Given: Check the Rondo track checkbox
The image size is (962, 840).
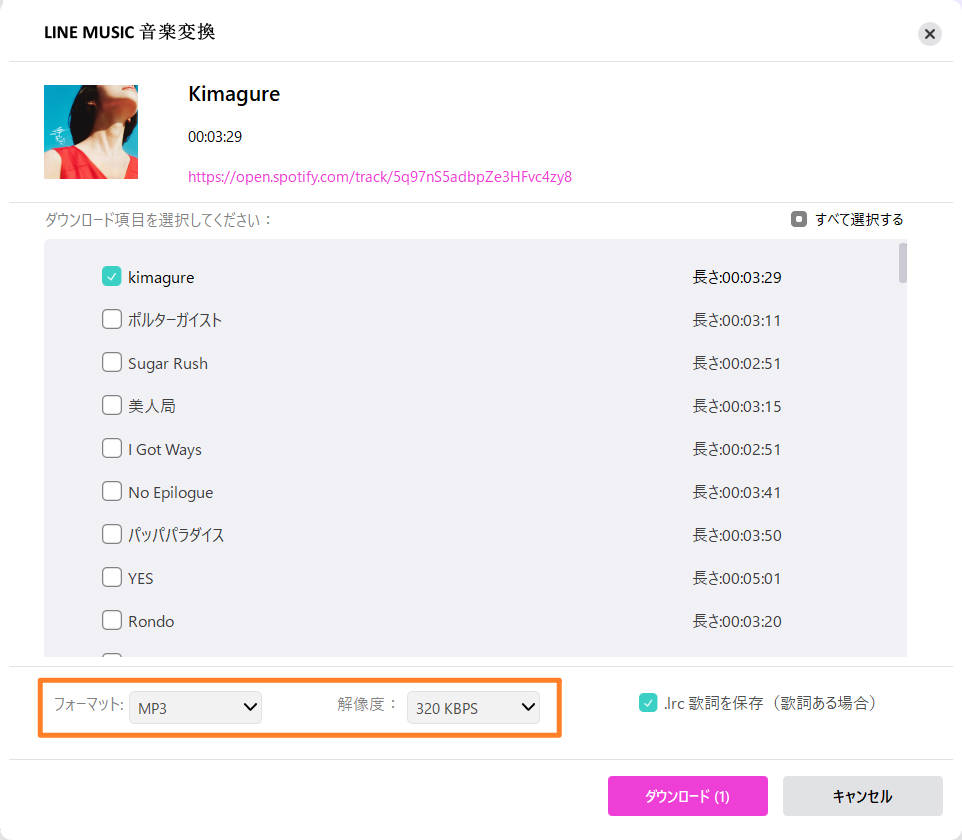Looking at the screenshot, I should tap(112, 620).
